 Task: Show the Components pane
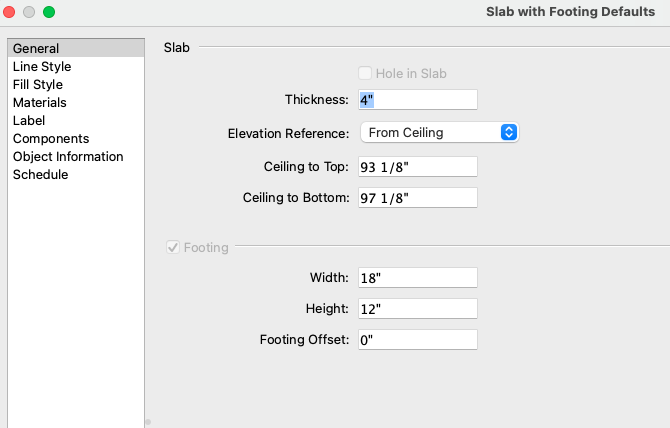[51, 138]
